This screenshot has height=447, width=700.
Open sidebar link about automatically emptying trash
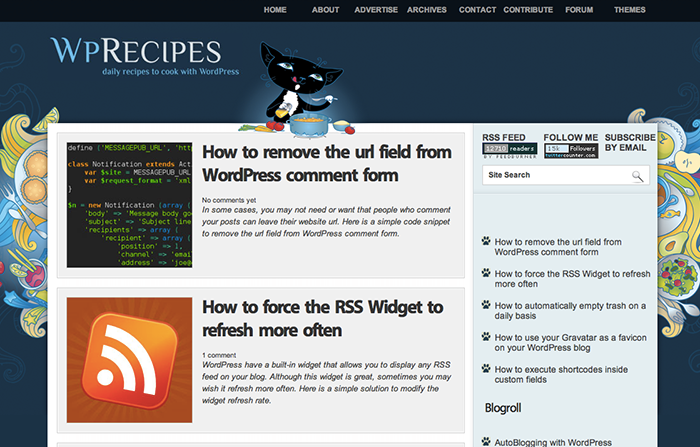570,311
